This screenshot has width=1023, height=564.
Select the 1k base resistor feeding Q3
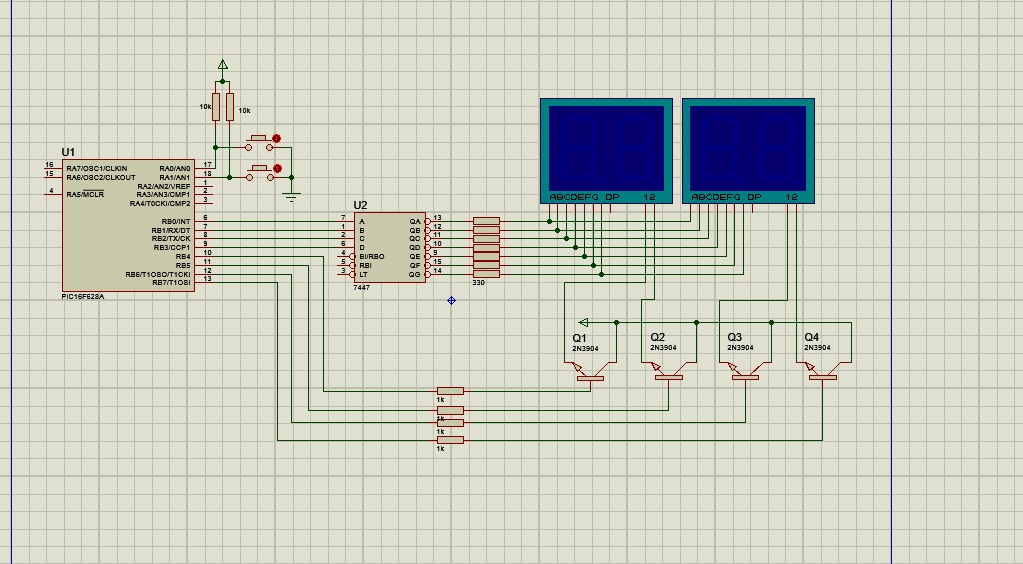pos(450,422)
